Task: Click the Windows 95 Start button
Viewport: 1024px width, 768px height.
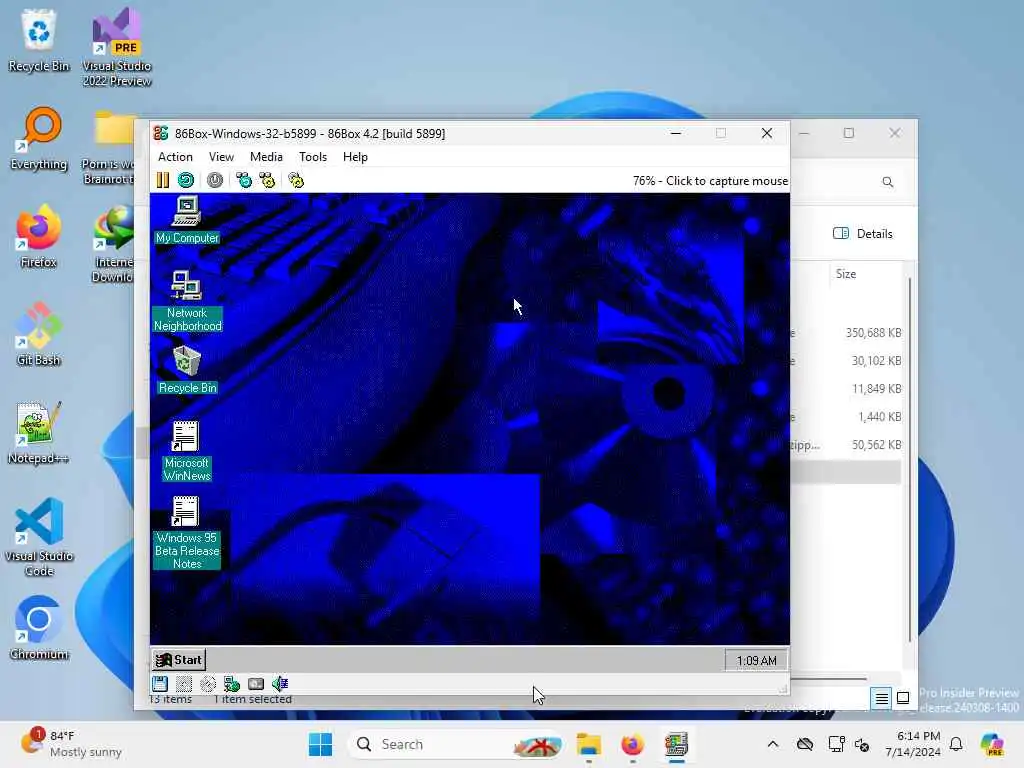Action: click(179, 660)
